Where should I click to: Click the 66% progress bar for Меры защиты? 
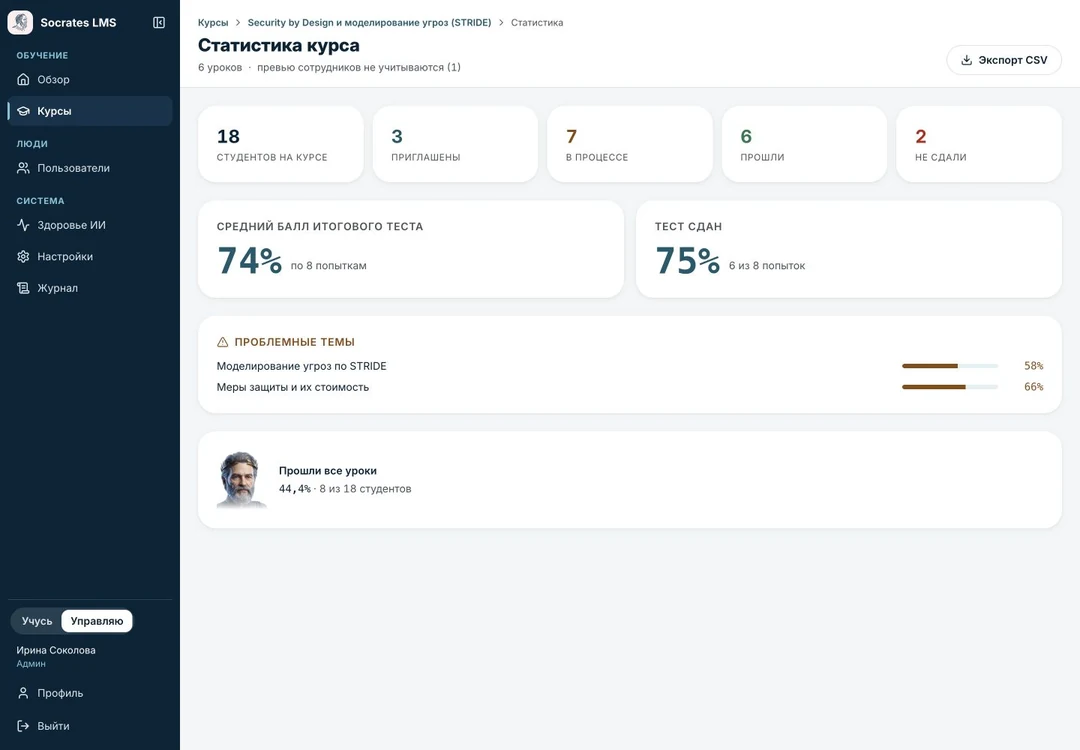(x=950, y=387)
